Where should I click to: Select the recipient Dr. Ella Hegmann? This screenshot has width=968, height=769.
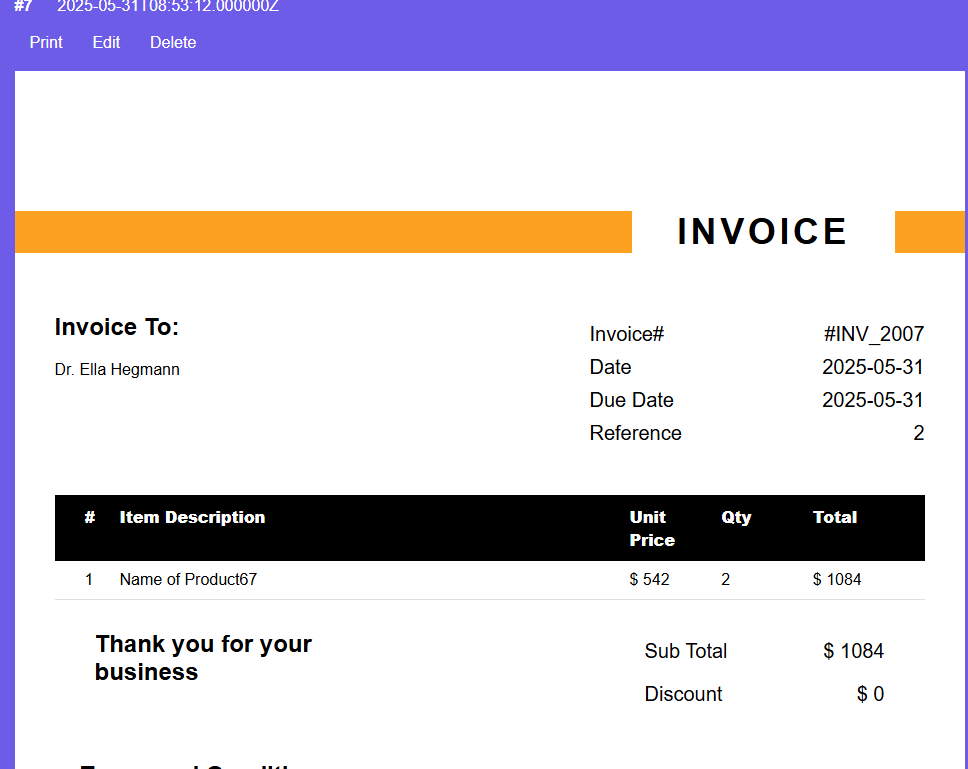click(117, 369)
